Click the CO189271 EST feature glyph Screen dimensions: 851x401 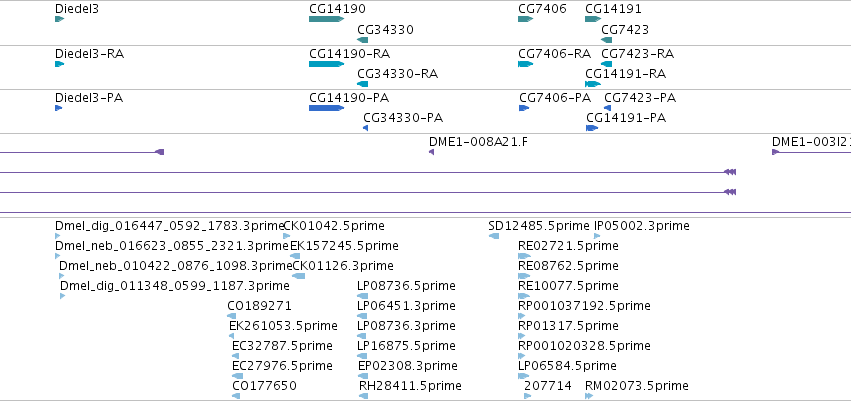(232, 316)
